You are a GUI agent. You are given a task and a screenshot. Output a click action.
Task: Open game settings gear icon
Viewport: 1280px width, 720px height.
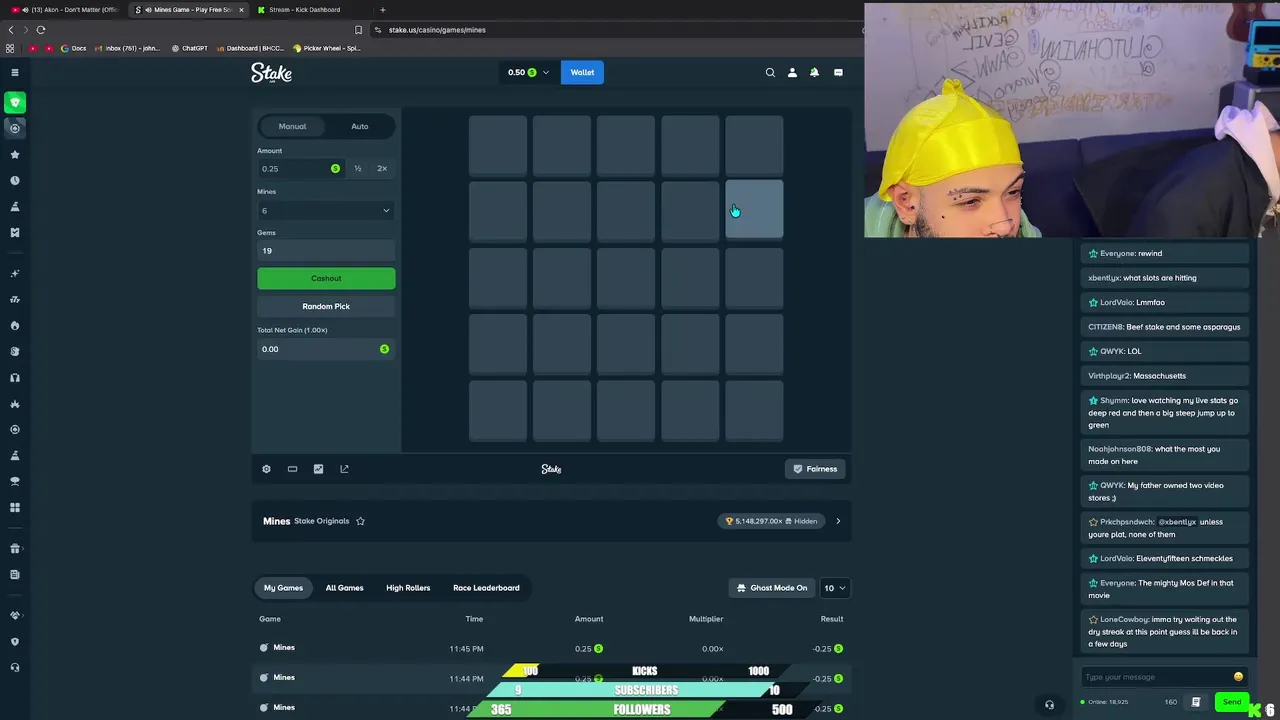pos(266,469)
